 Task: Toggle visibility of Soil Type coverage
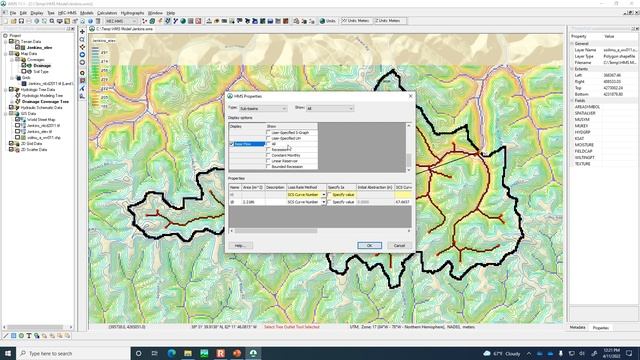click(x=24, y=71)
